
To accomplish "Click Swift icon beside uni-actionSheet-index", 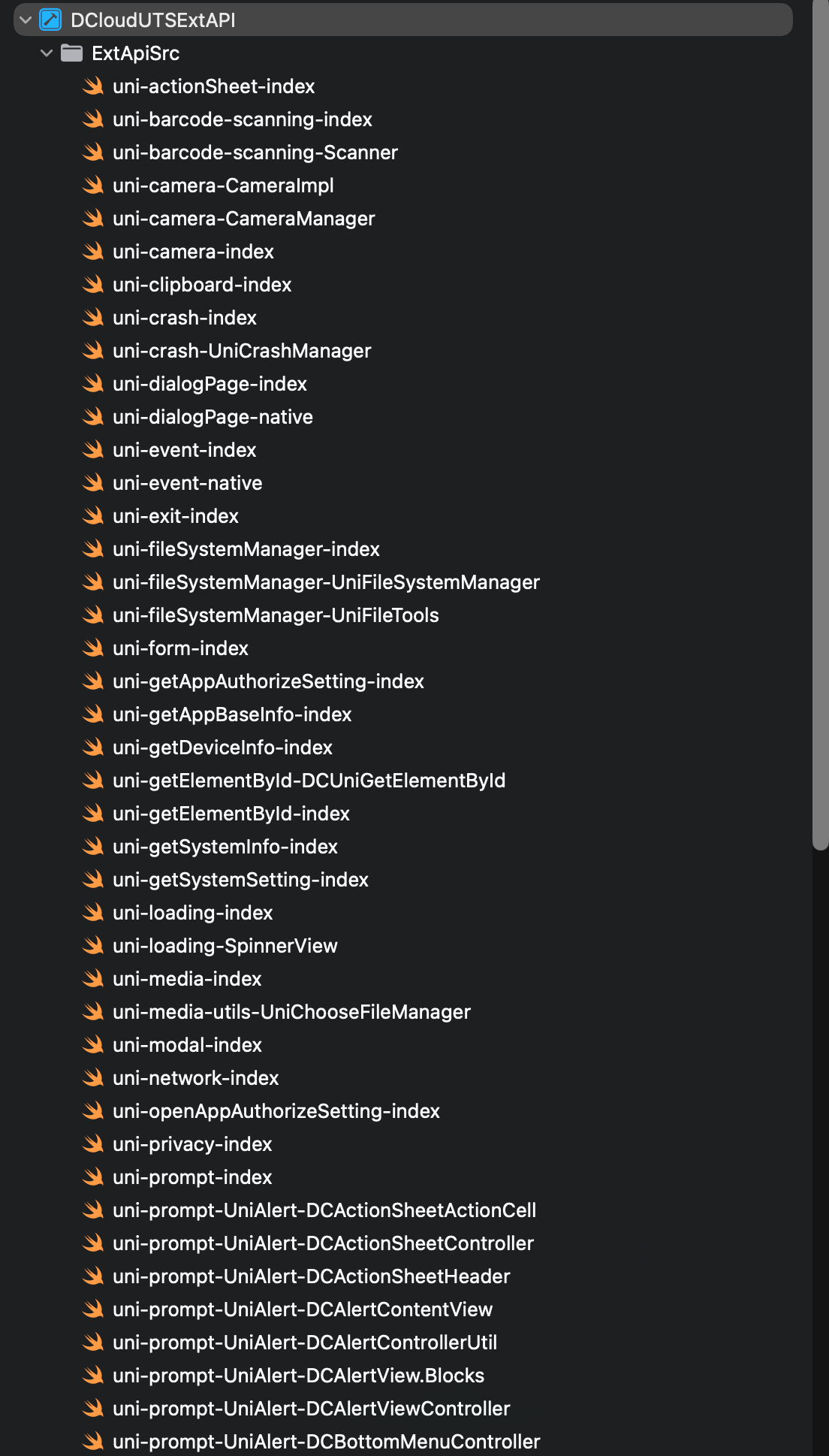I will click(x=93, y=86).
